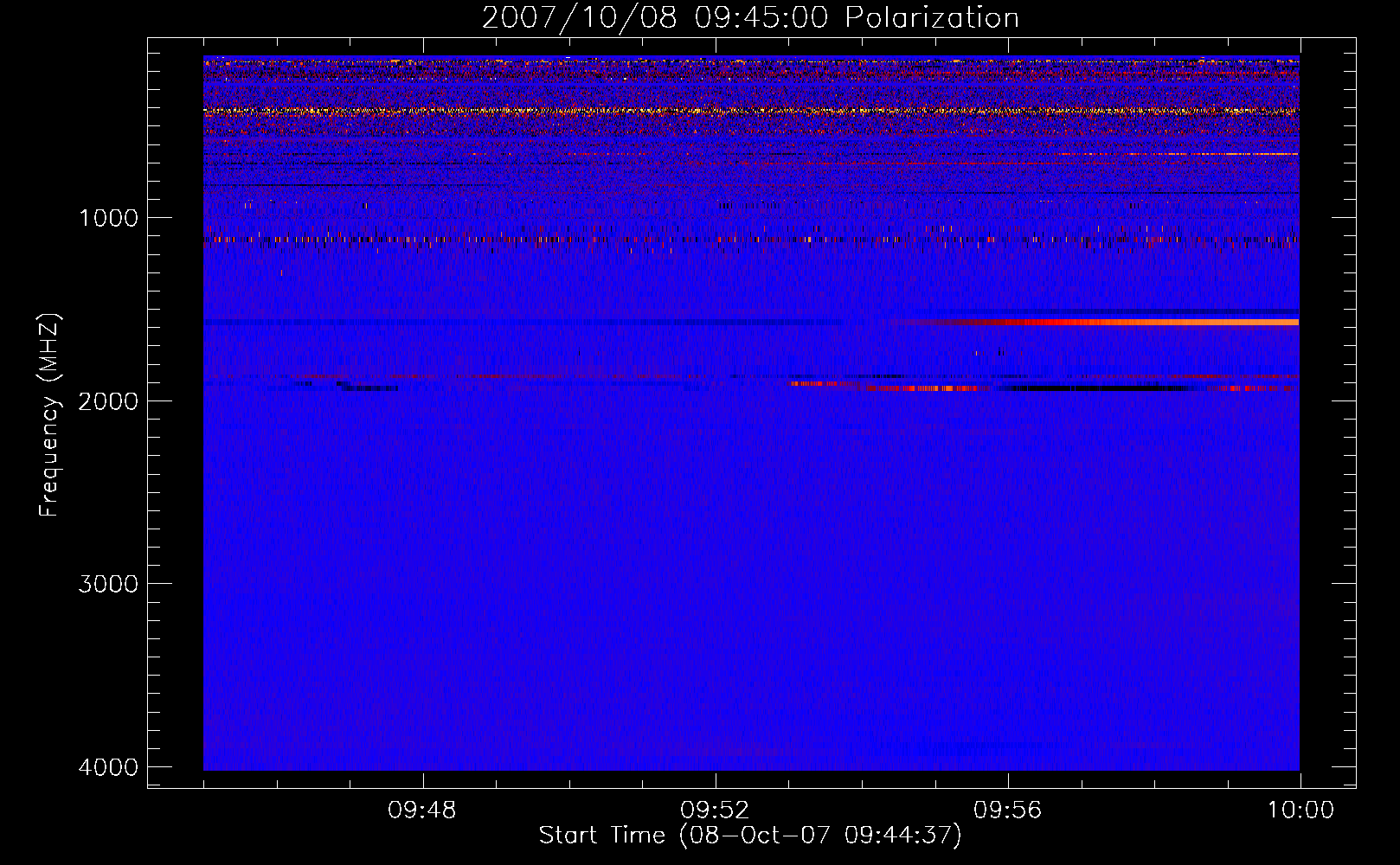
Task: Click the 'Start Time (08-Oct-07 09:44:37)' label
Action: (750, 836)
